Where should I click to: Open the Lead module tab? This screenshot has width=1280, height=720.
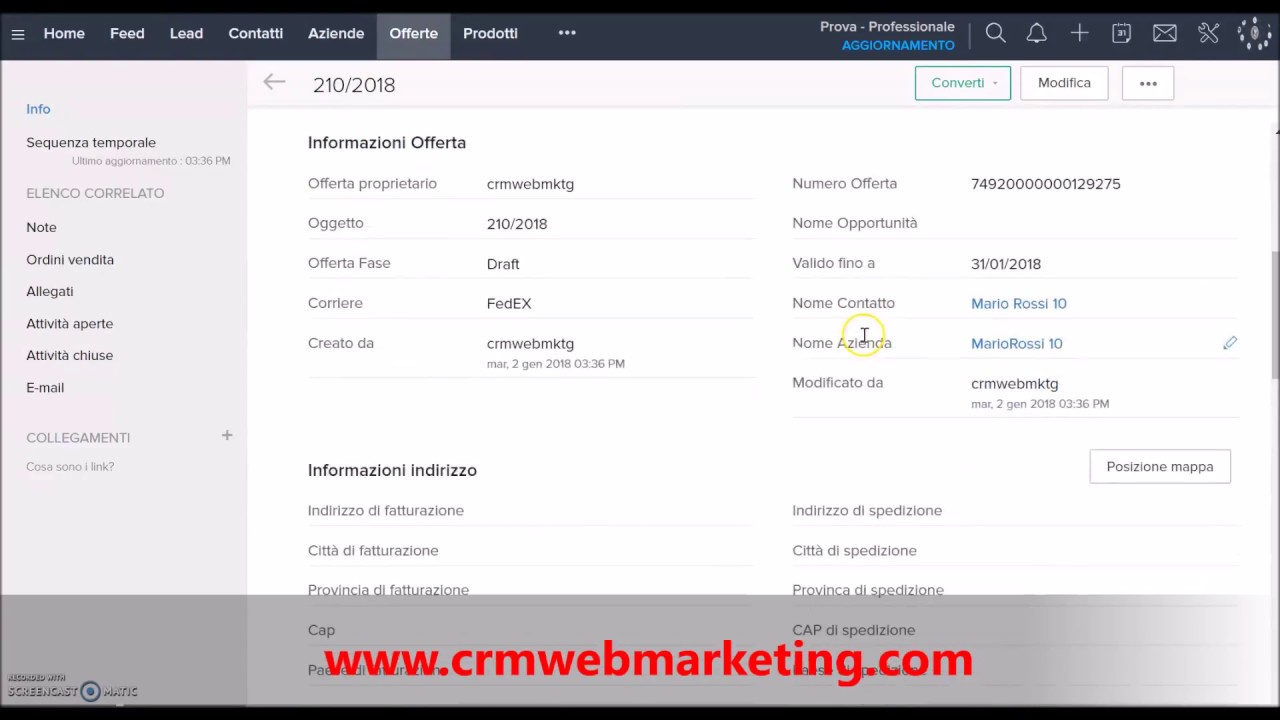pyautogui.click(x=186, y=33)
